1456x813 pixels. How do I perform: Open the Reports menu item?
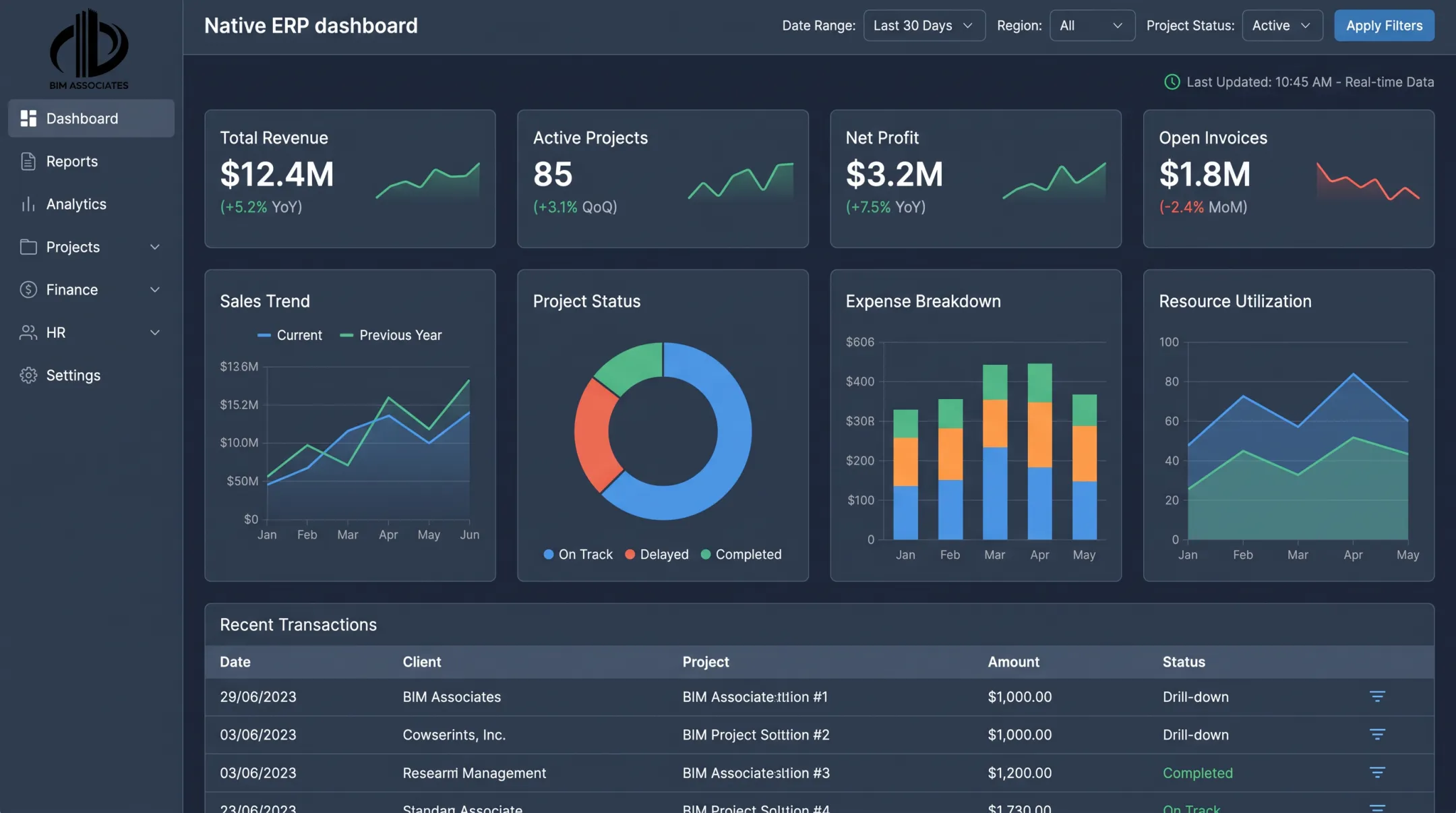91,161
